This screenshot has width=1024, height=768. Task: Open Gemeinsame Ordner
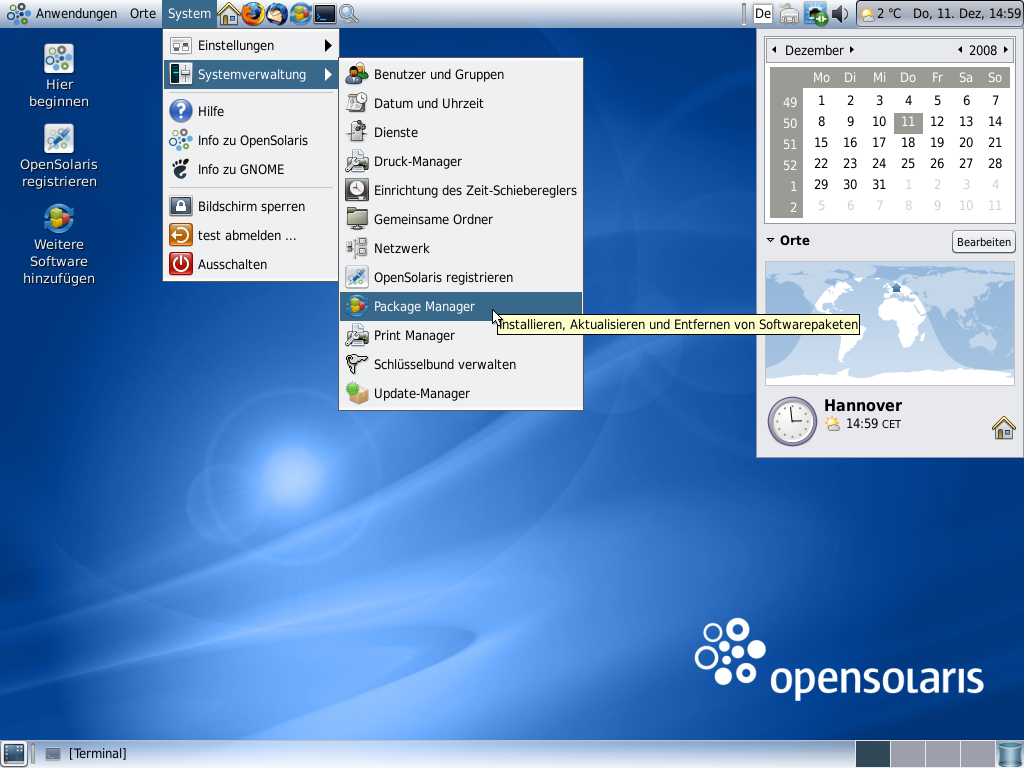point(460,219)
